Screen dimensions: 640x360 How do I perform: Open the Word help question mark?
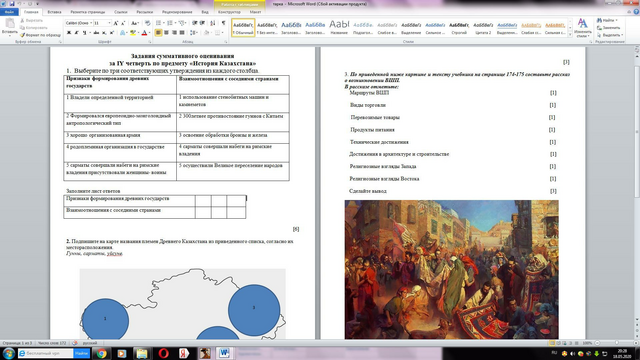click(636, 12)
